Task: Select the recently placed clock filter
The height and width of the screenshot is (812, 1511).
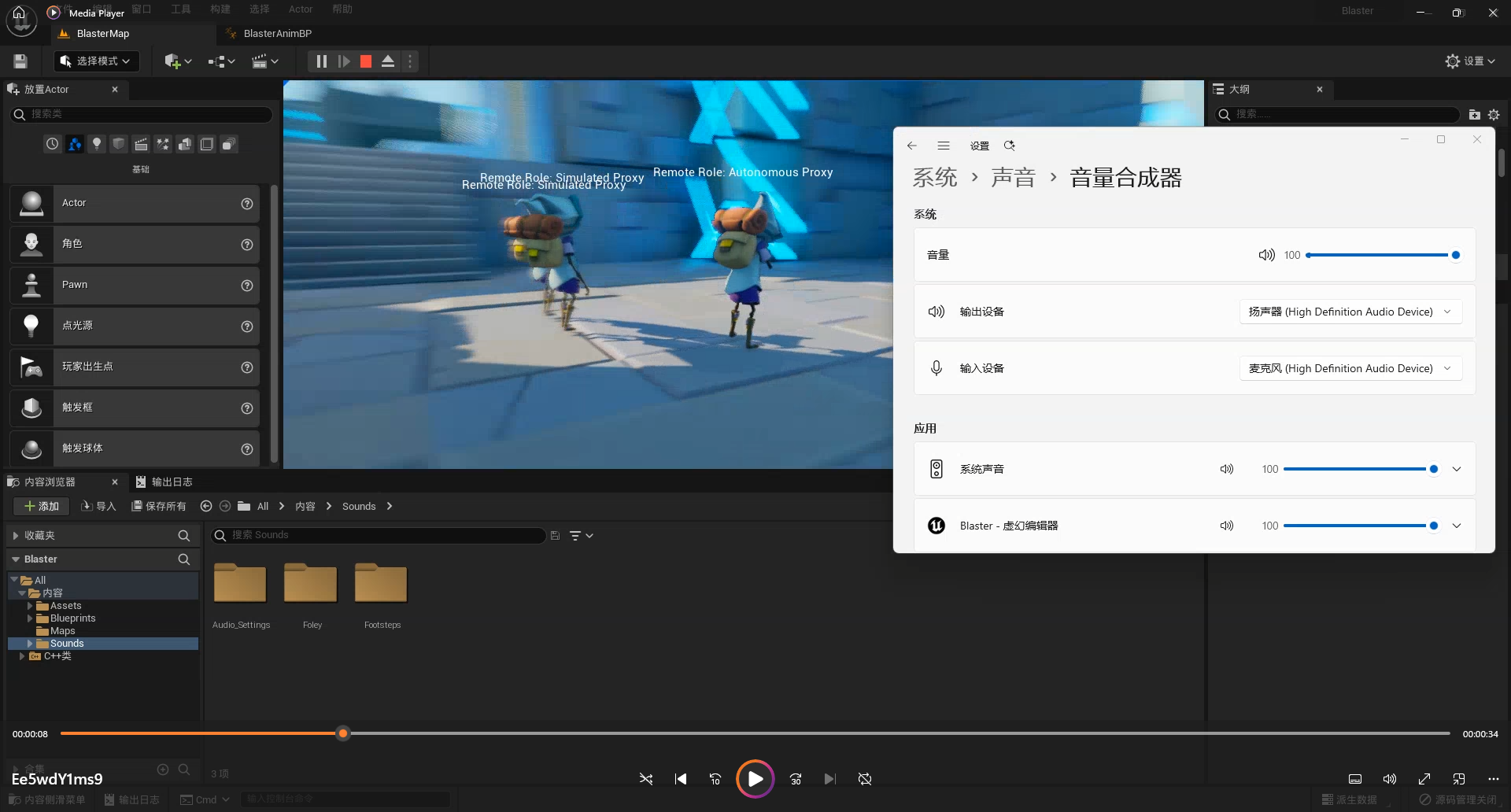Action: (52, 144)
